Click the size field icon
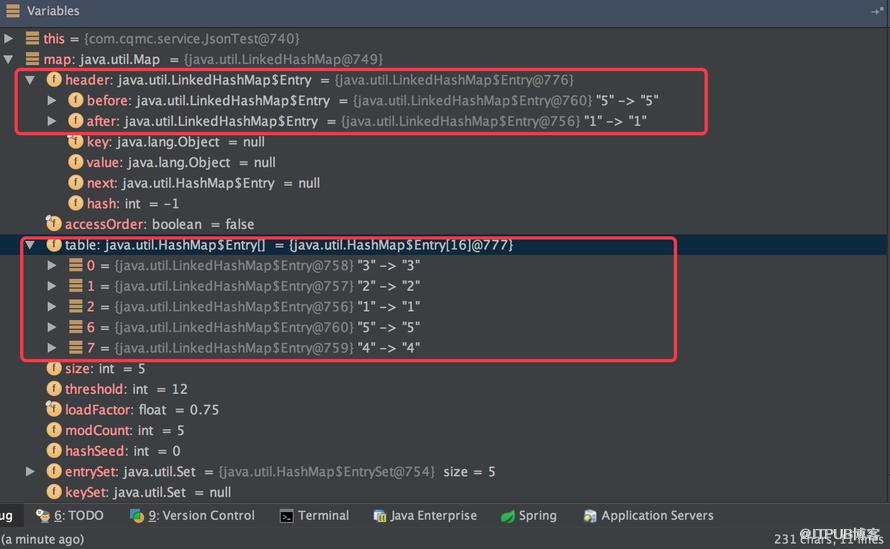 [54, 368]
